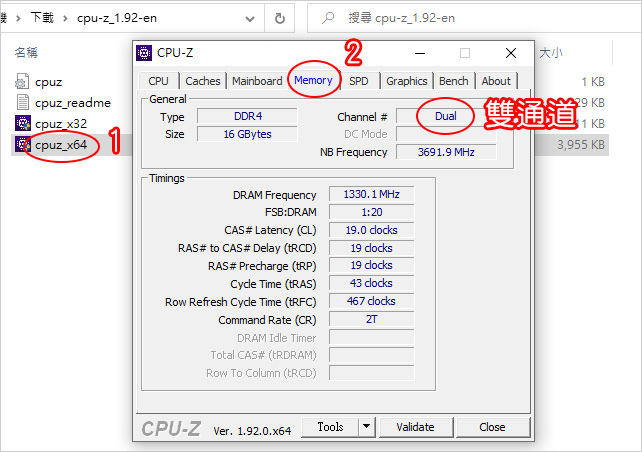Select the Memory tab

coord(313,80)
